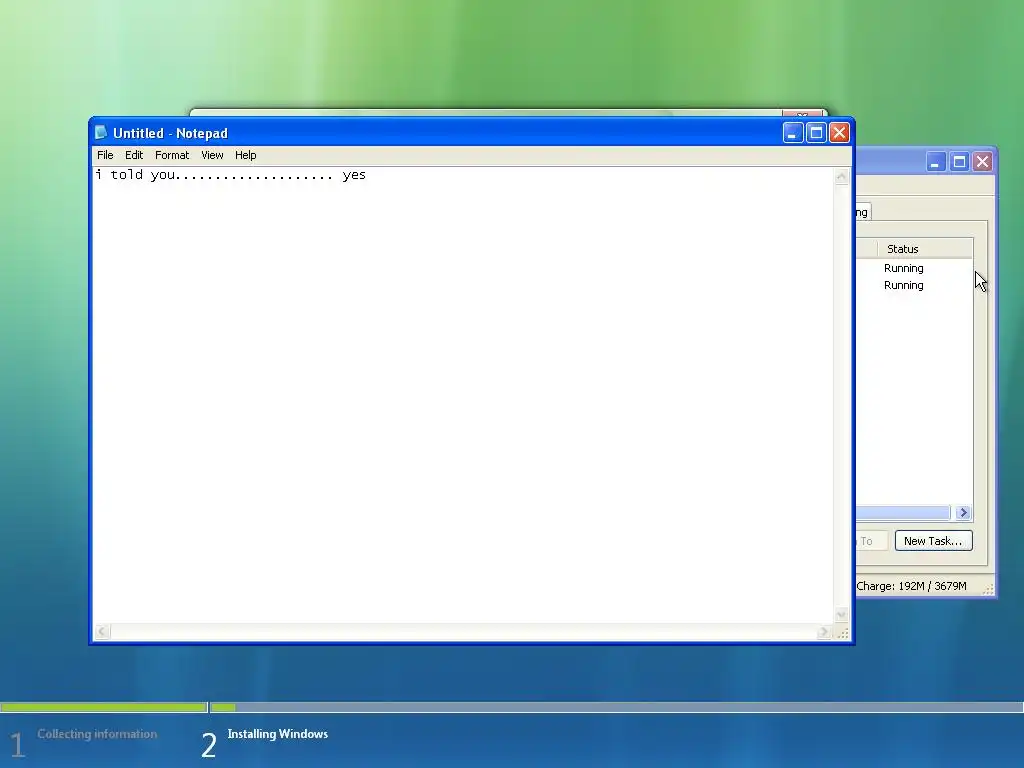1024x768 pixels.
Task: Open the File menu in Notepad
Action: click(x=105, y=155)
